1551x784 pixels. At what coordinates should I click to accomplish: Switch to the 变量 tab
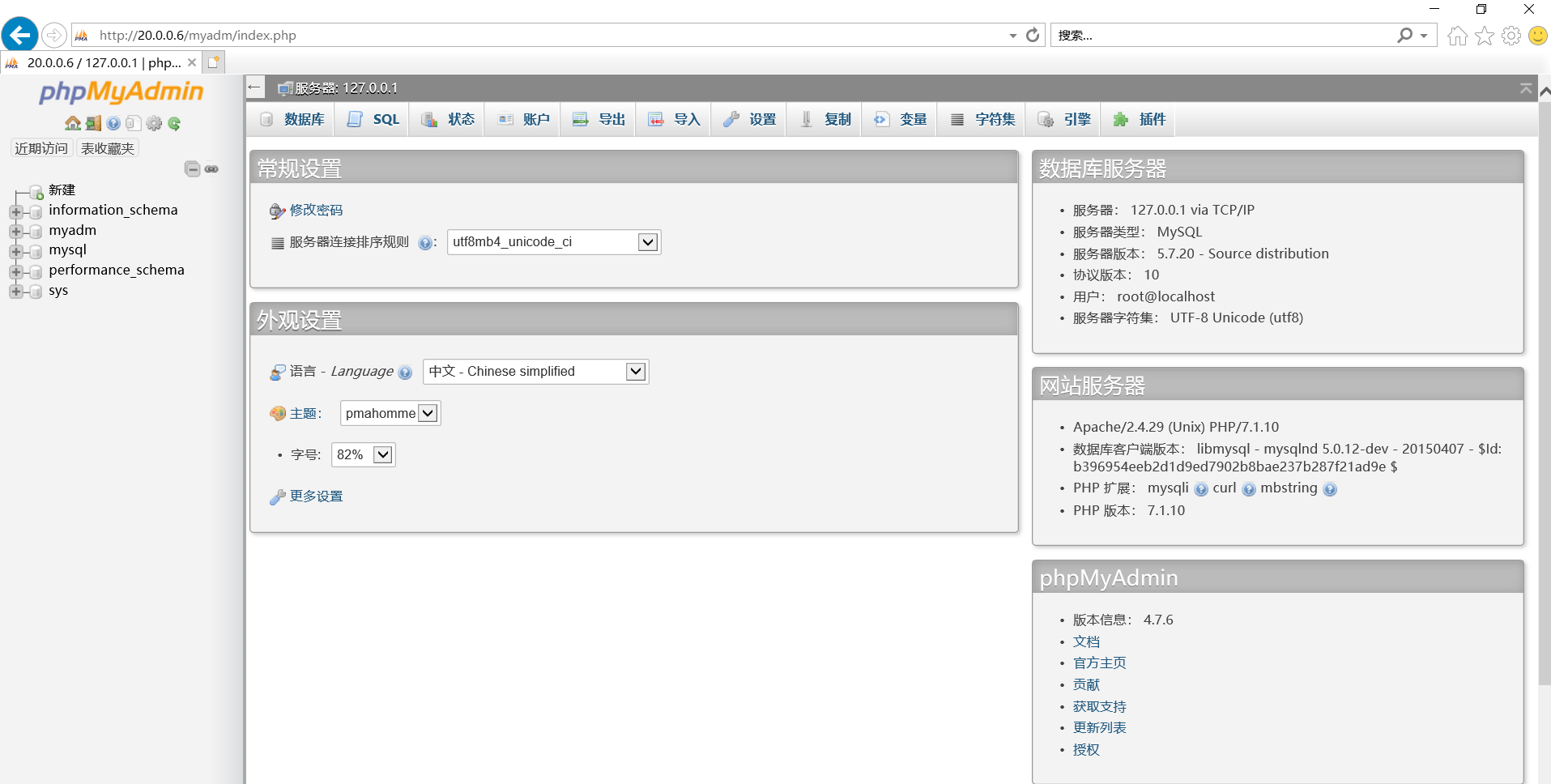pyautogui.click(x=901, y=119)
